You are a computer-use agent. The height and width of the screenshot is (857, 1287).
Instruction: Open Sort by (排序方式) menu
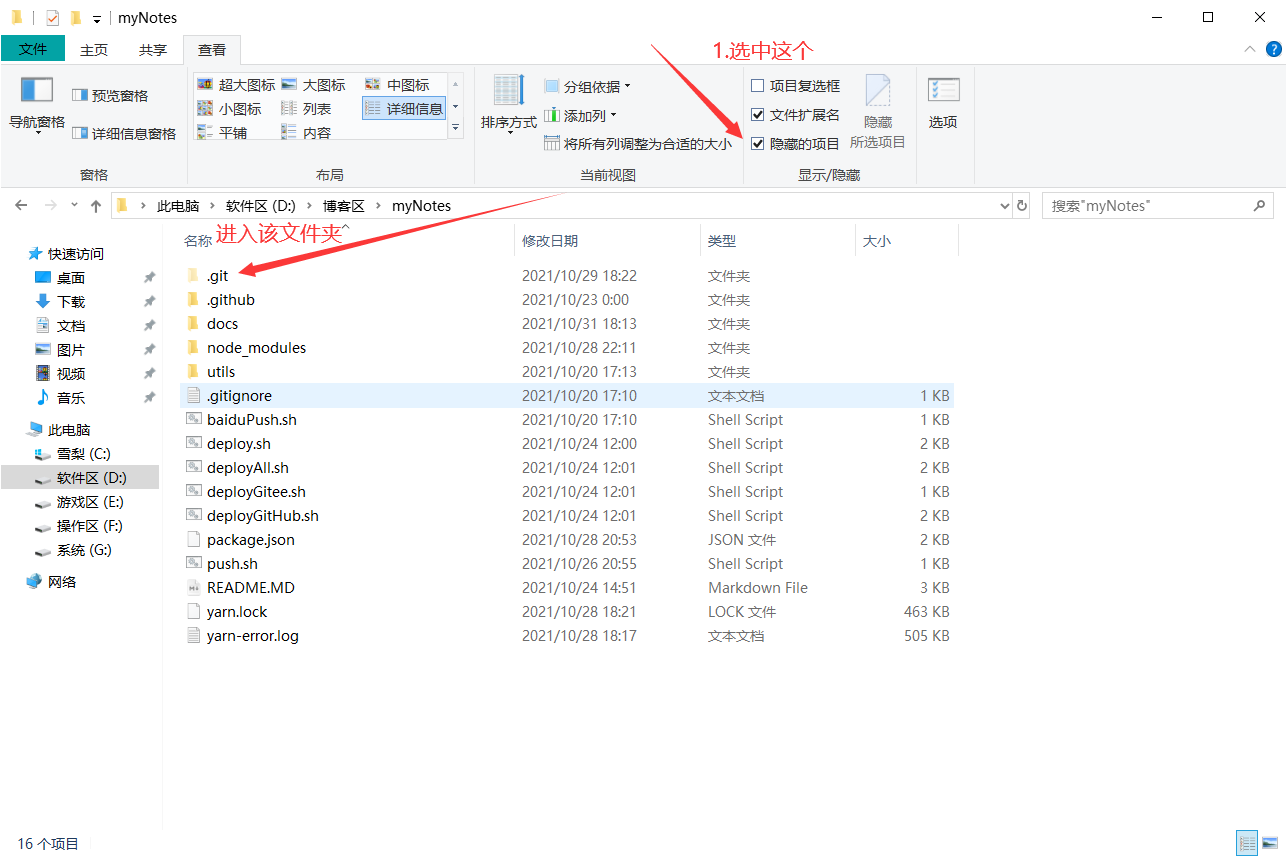pos(508,105)
